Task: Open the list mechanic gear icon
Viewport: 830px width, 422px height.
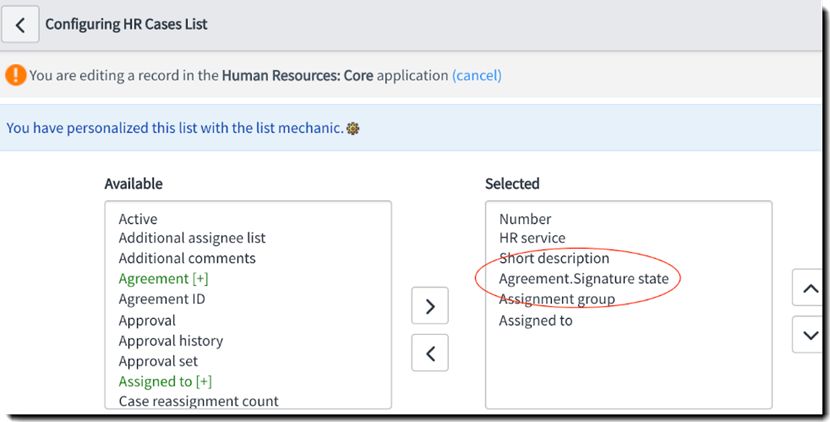Action: click(x=353, y=128)
